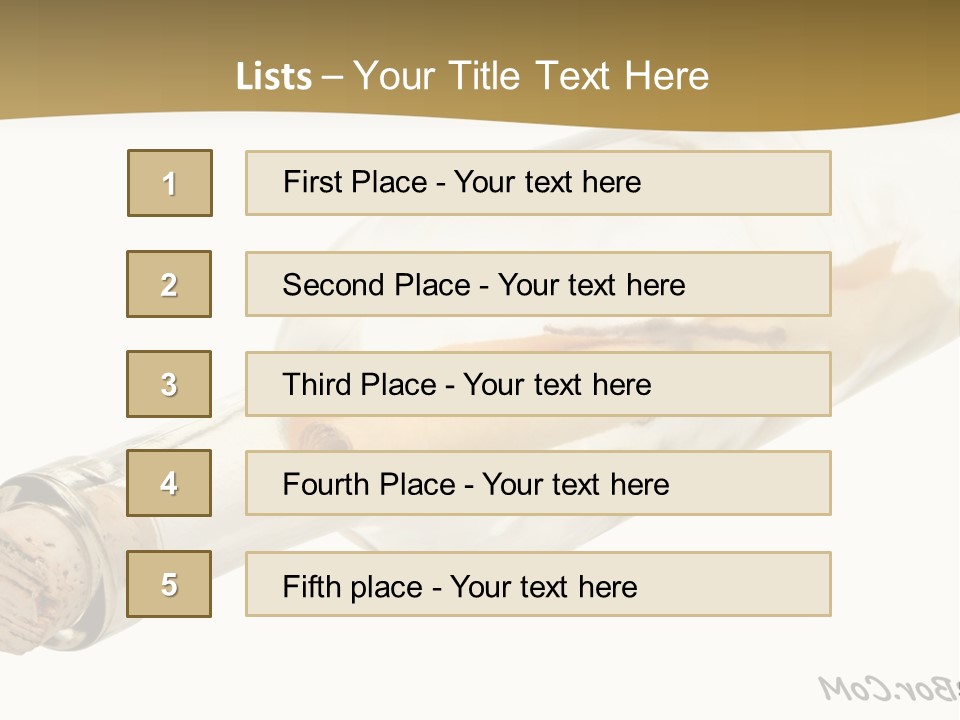The height and width of the screenshot is (720, 960).
Task: Click the box labeled 3
Action: 169,384
